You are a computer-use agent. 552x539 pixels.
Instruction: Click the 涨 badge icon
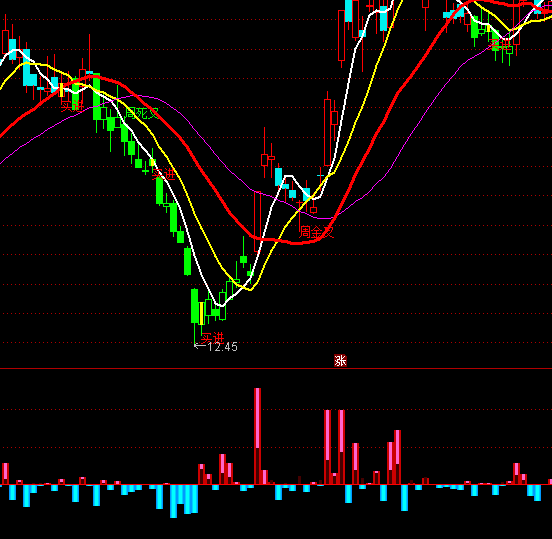tap(340, 361)
